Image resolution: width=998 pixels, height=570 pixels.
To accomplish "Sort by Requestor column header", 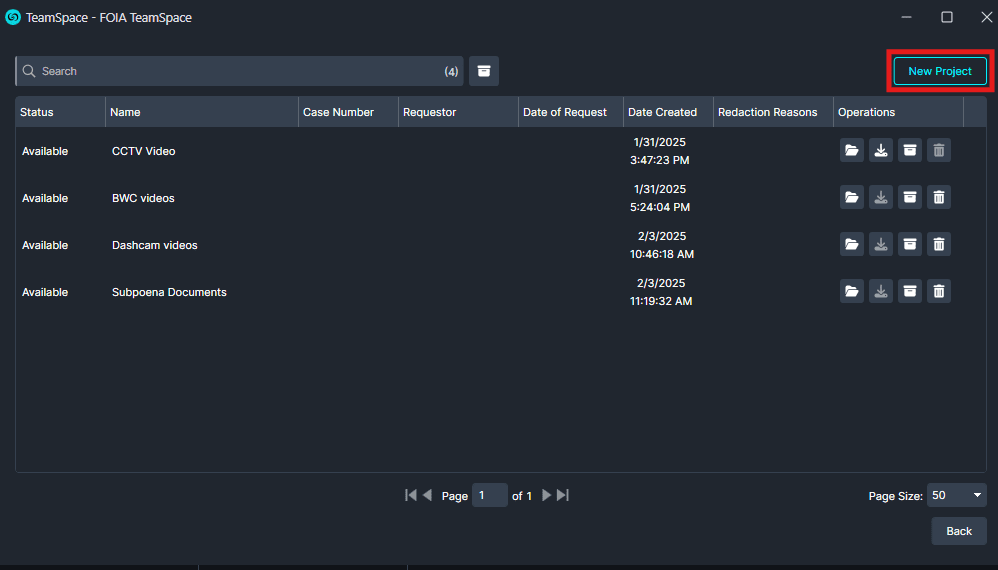I will [x=458, y=112].
